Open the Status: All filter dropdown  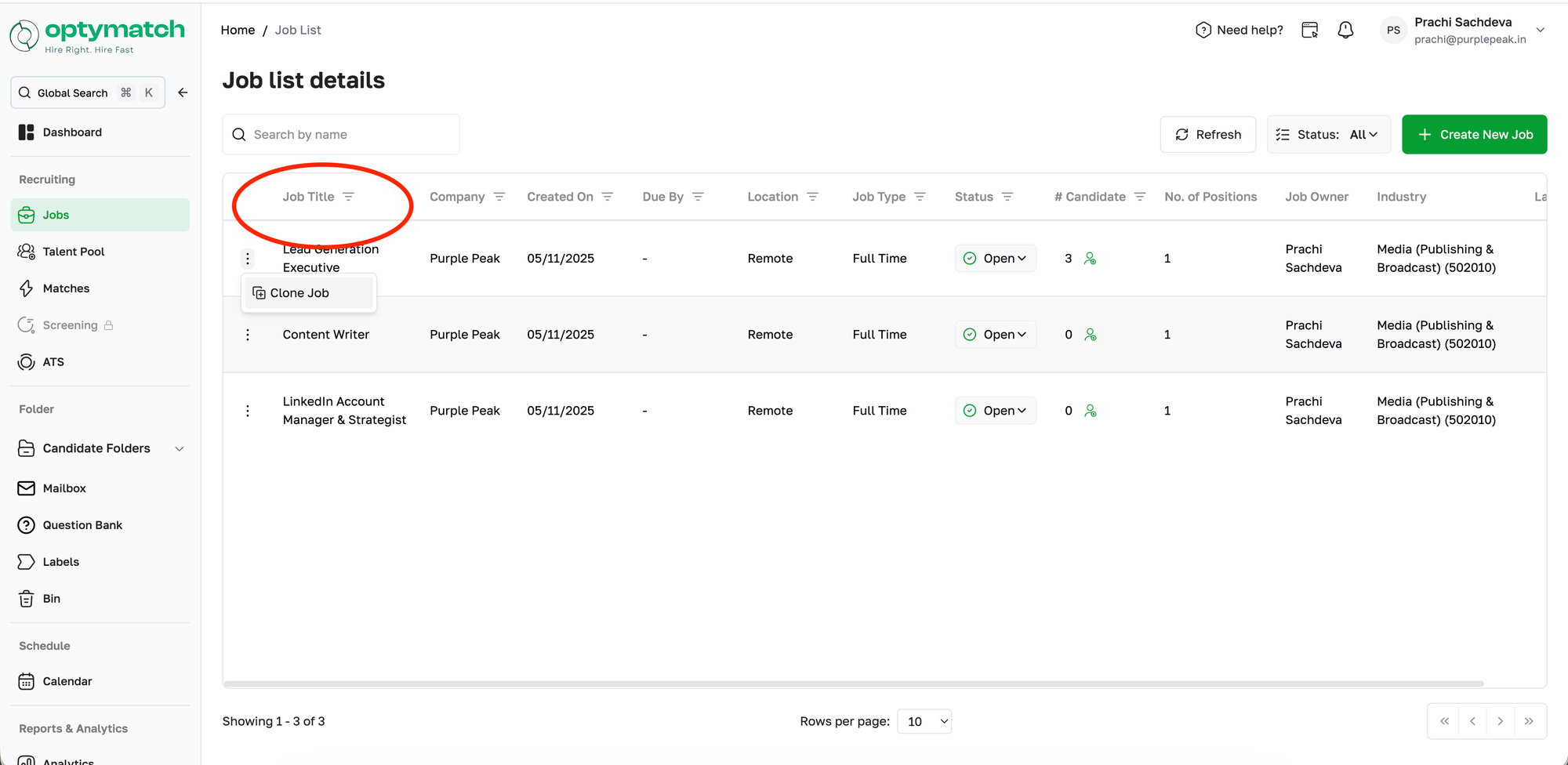coord(1328,135)
